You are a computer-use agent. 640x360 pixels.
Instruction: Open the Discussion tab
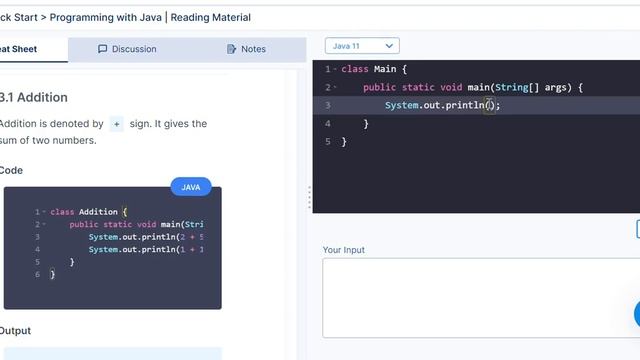tap(127, 49)
